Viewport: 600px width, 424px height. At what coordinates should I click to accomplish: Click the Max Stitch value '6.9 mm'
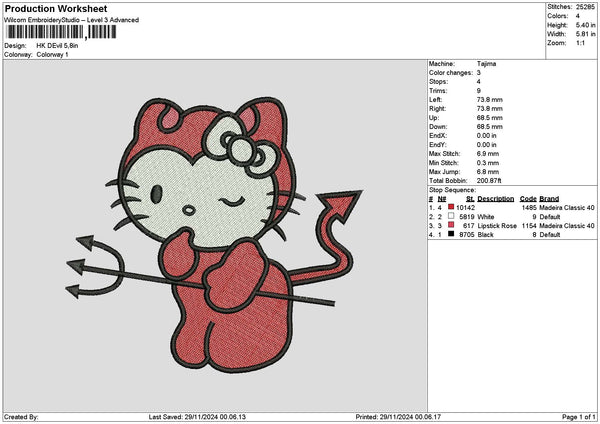[x=488, y=154]
